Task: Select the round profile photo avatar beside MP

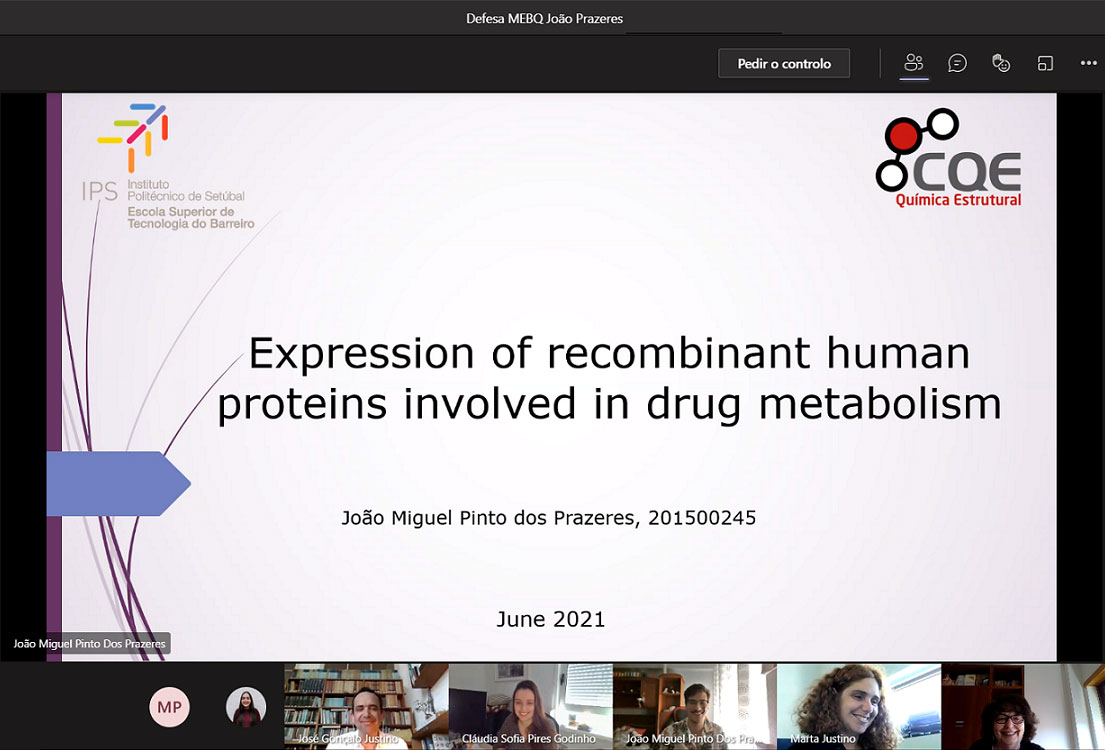Action: click(x=246, y=707)
